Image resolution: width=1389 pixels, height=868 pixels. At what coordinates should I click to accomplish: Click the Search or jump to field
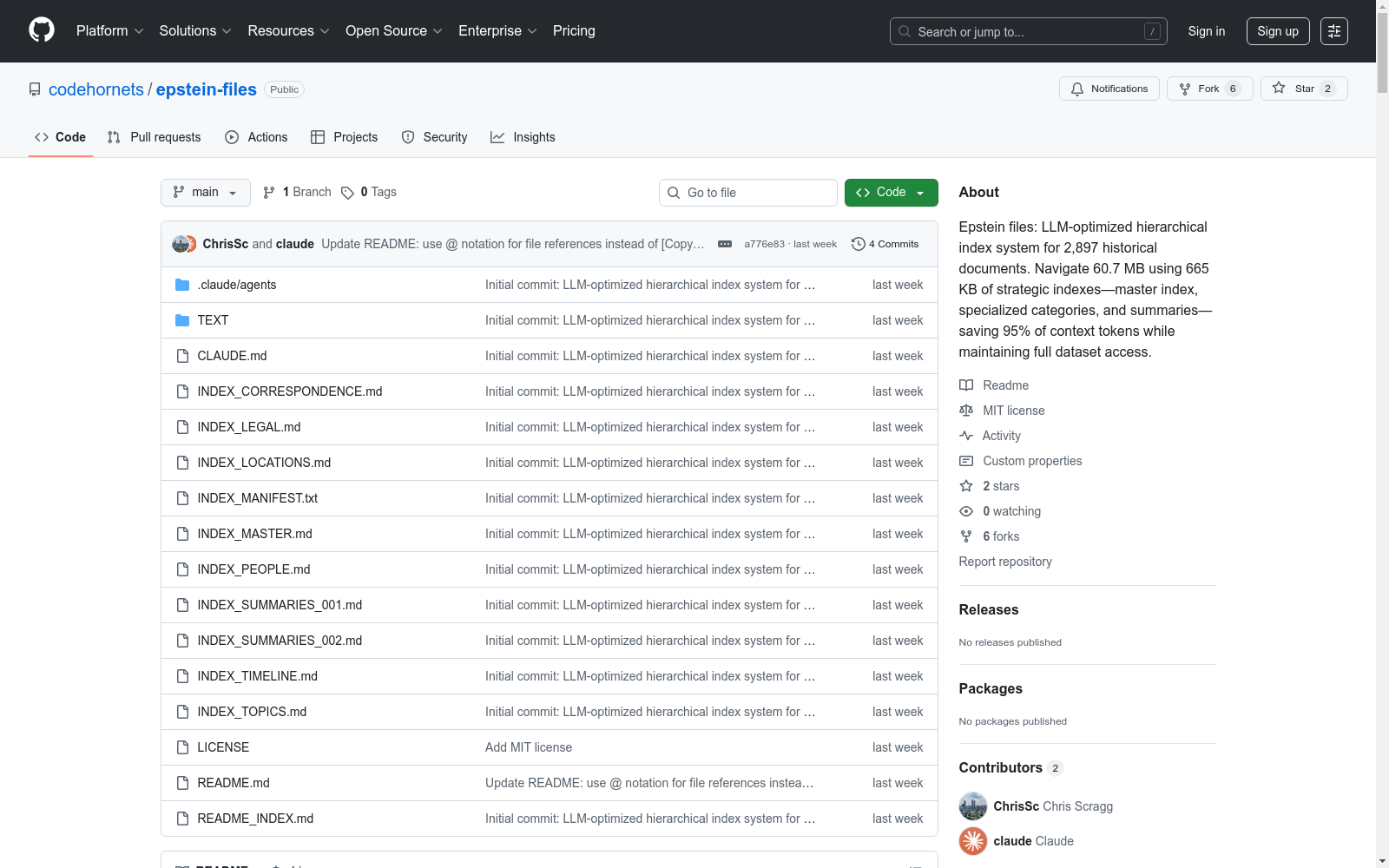(x=1029, y=31)
